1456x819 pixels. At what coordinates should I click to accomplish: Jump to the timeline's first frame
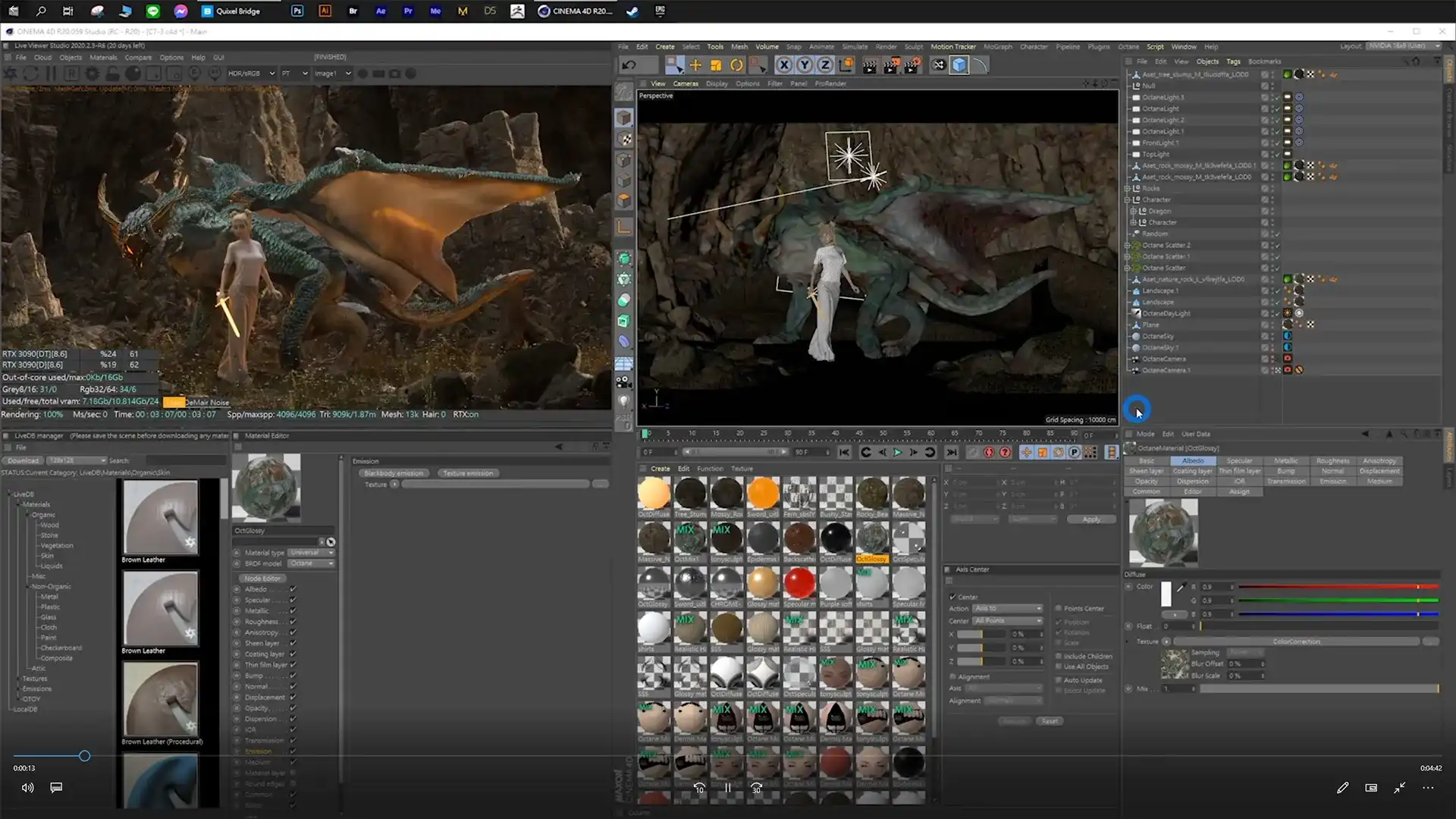844,453
